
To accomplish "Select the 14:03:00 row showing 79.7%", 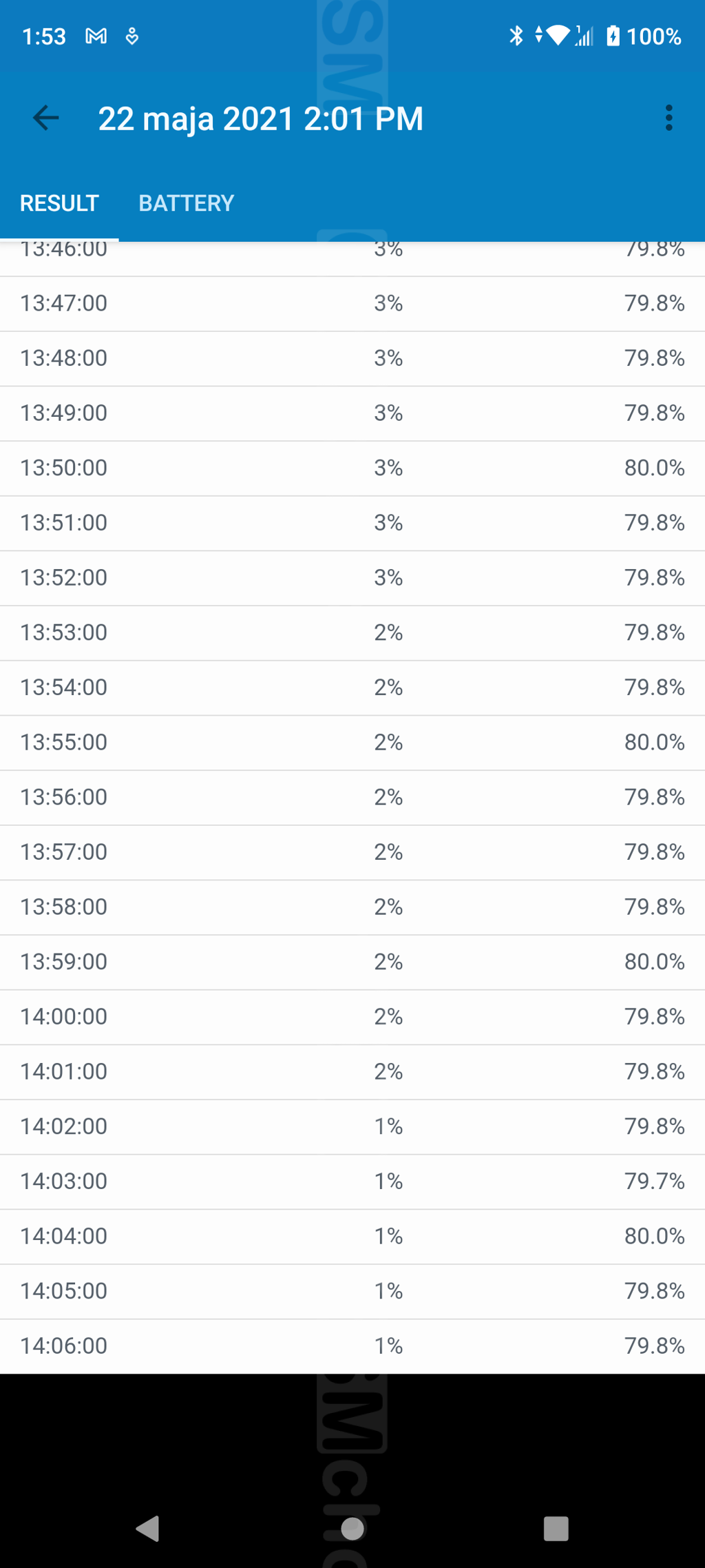I will tap(352, 1181).
